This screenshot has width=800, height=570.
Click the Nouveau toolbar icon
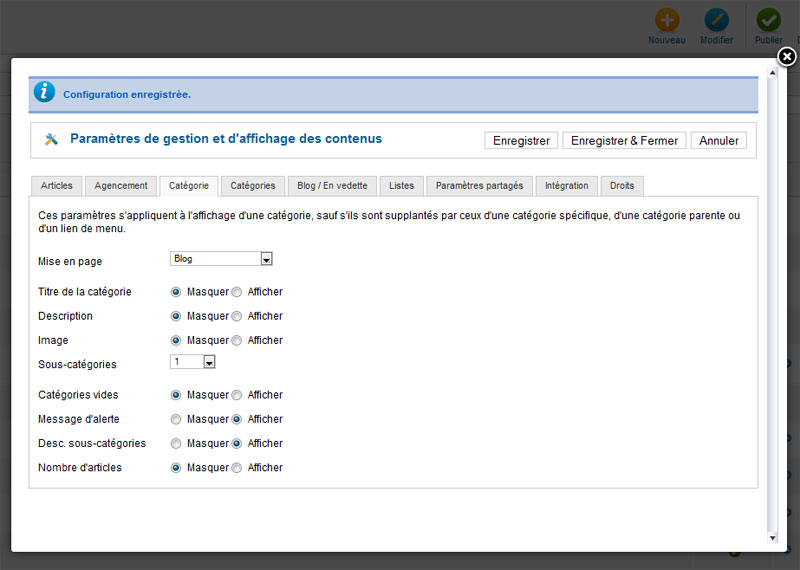pos(666,20)
